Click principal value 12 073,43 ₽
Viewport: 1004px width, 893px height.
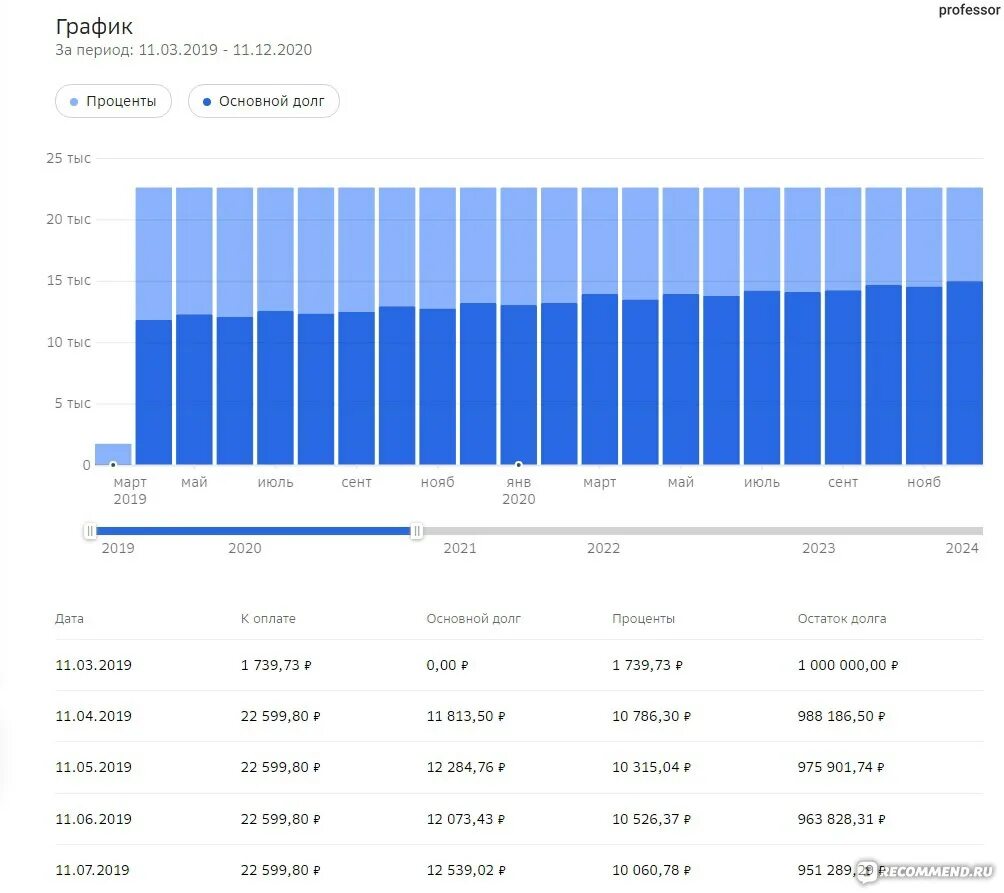(466, 819)
